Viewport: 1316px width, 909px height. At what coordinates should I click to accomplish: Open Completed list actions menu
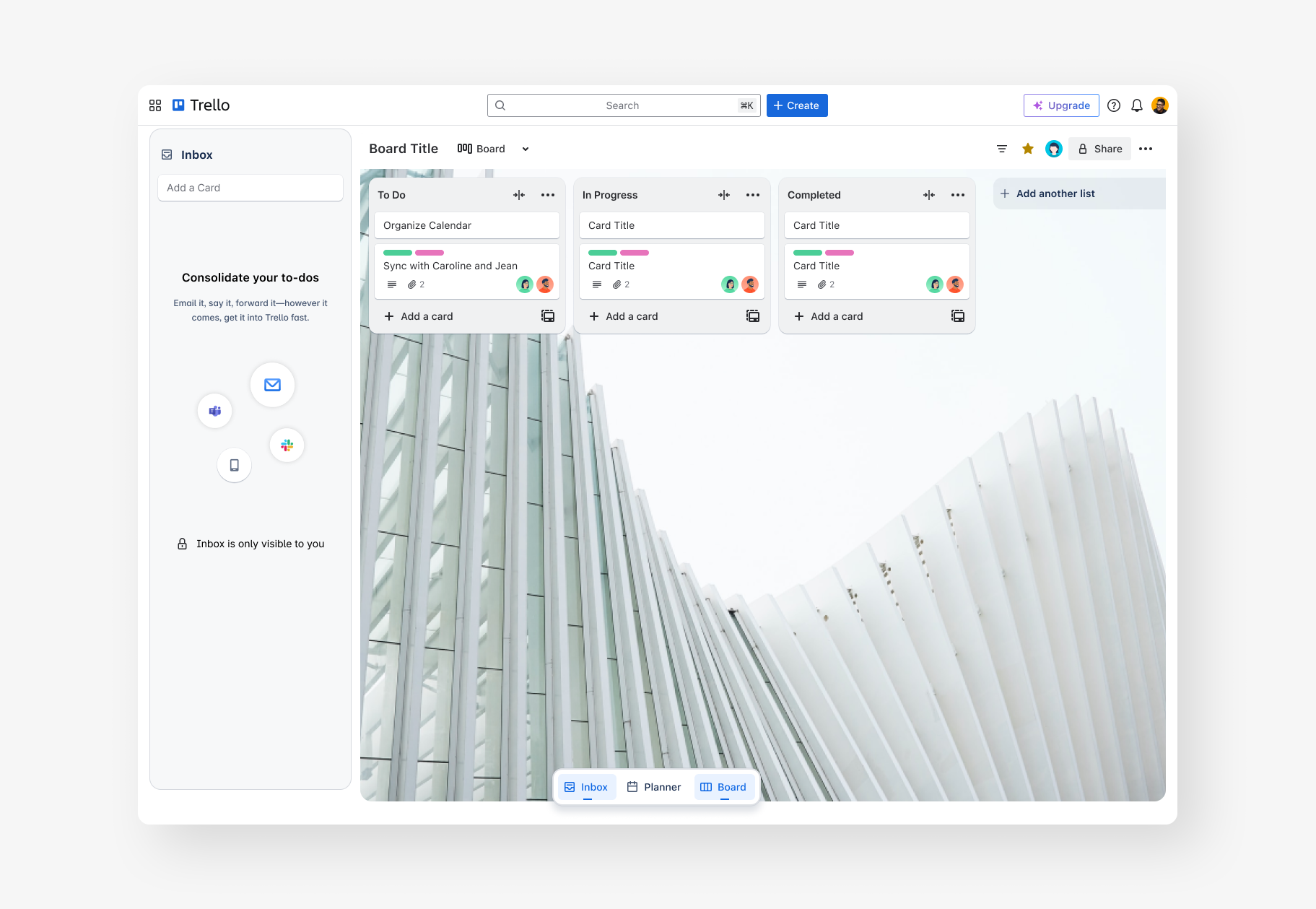(x=958, y=195)
